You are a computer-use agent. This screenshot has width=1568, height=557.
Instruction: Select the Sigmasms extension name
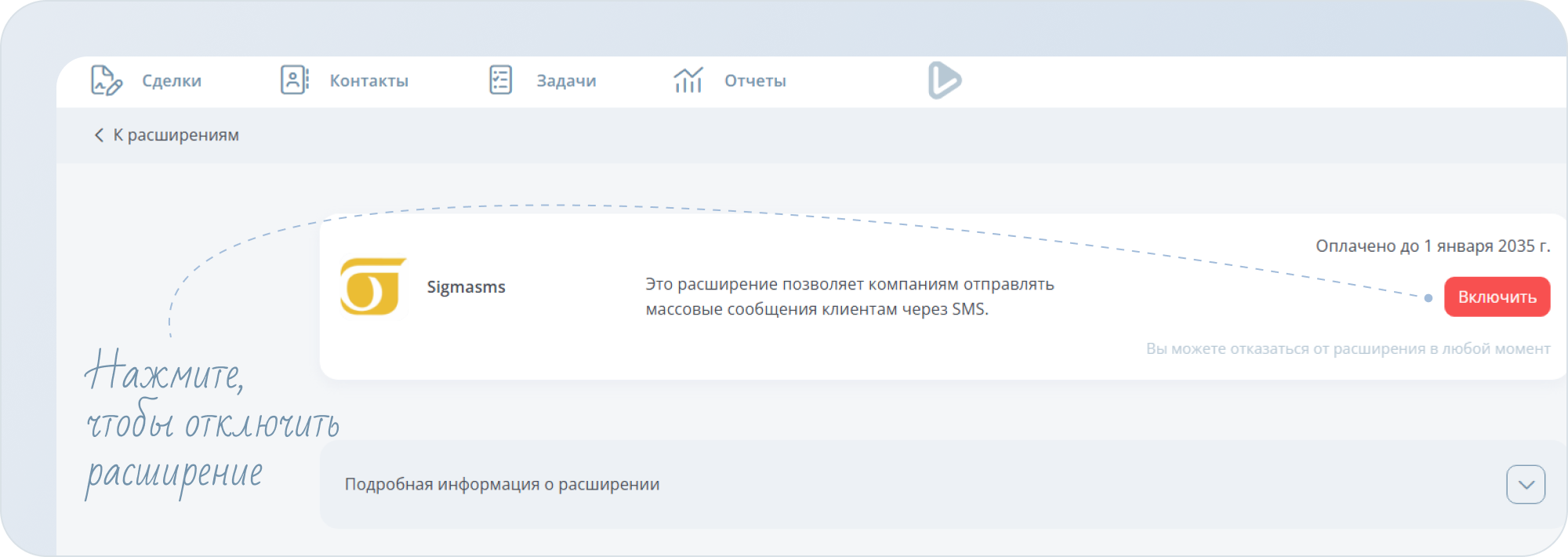coord(466,287)
